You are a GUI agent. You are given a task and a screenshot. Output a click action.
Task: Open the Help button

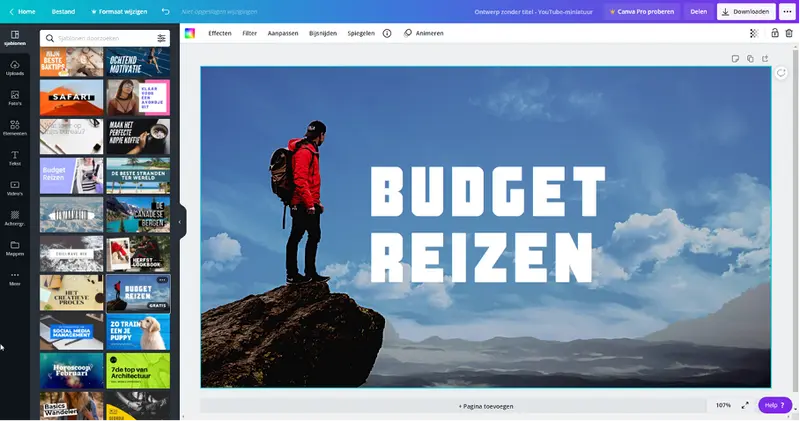point(774,405)
